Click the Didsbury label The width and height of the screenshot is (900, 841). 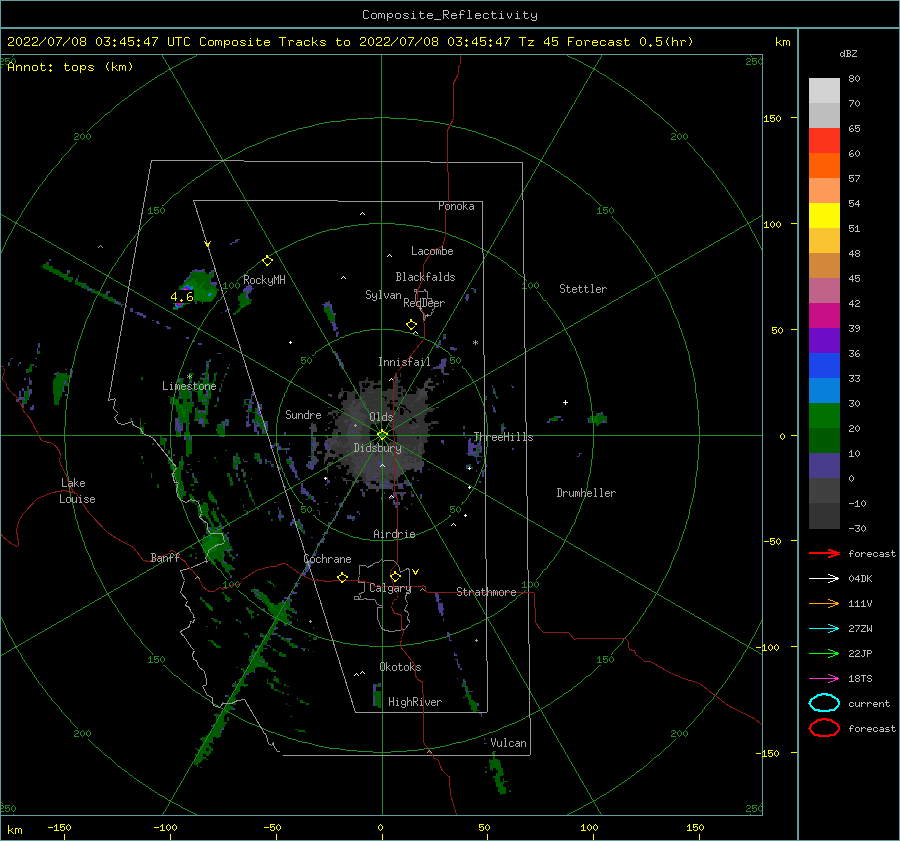pos(377,448)
